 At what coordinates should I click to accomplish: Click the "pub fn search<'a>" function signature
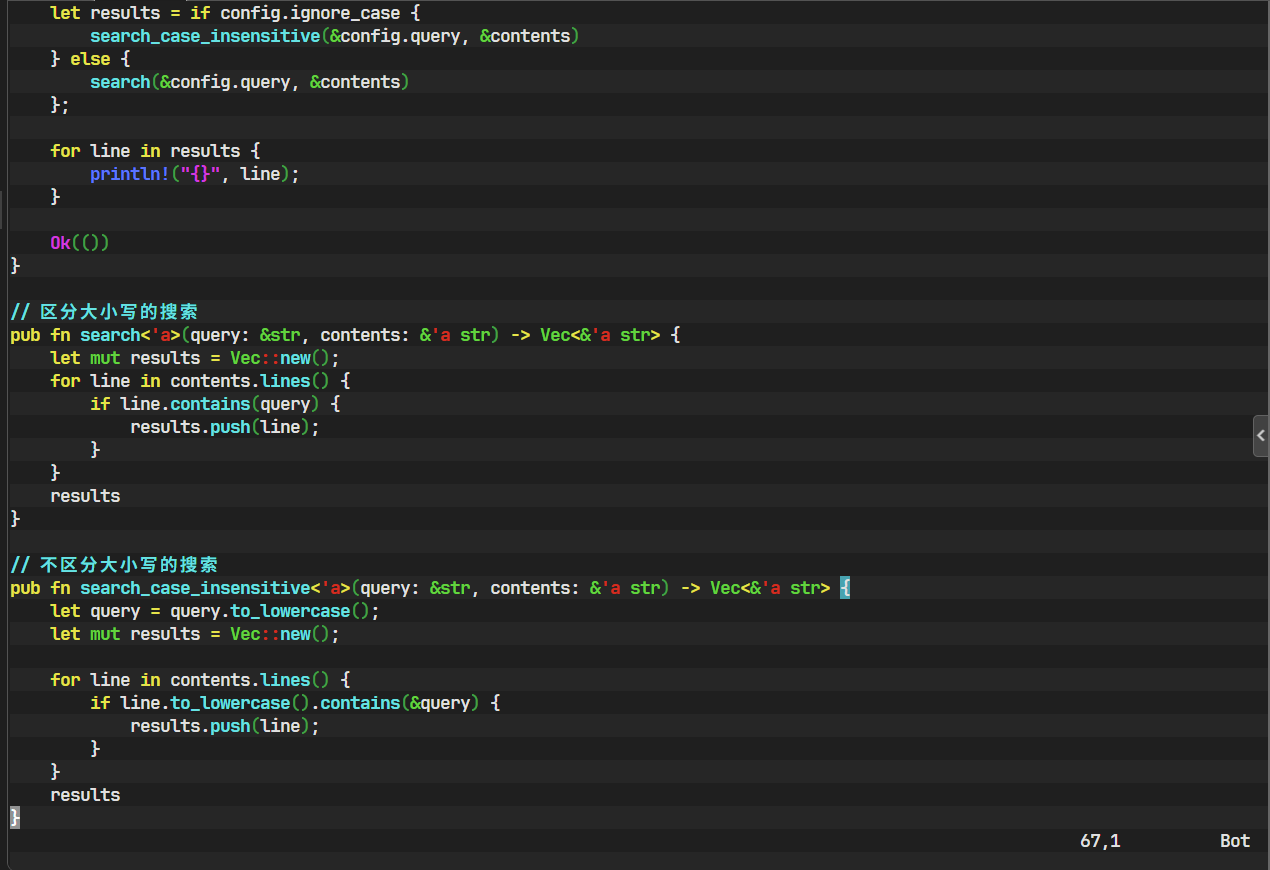point(345,335)
